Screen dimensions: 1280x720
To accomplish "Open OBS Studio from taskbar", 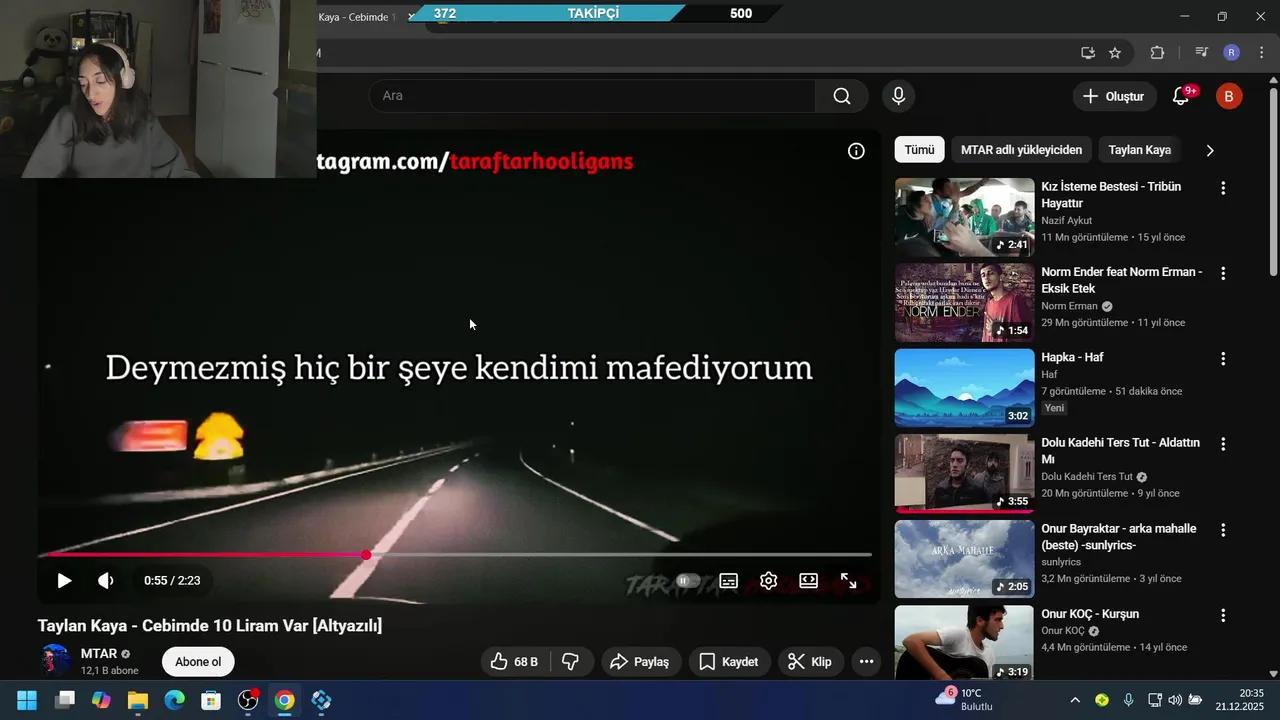I will pyautogui.click(x=248, y=700).
